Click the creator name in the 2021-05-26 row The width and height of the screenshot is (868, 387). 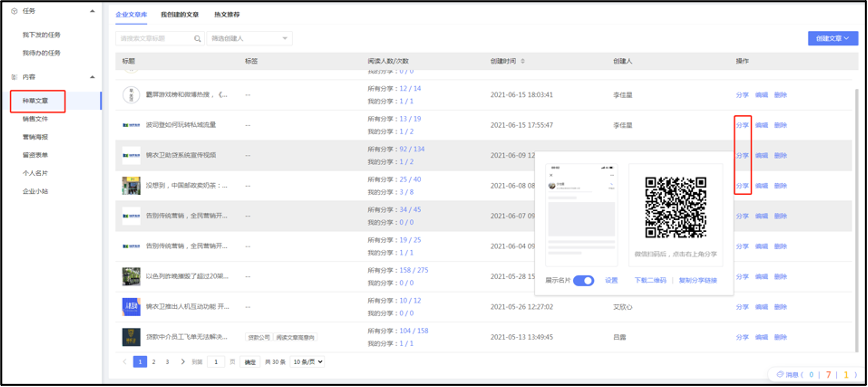tap(623, 307)
